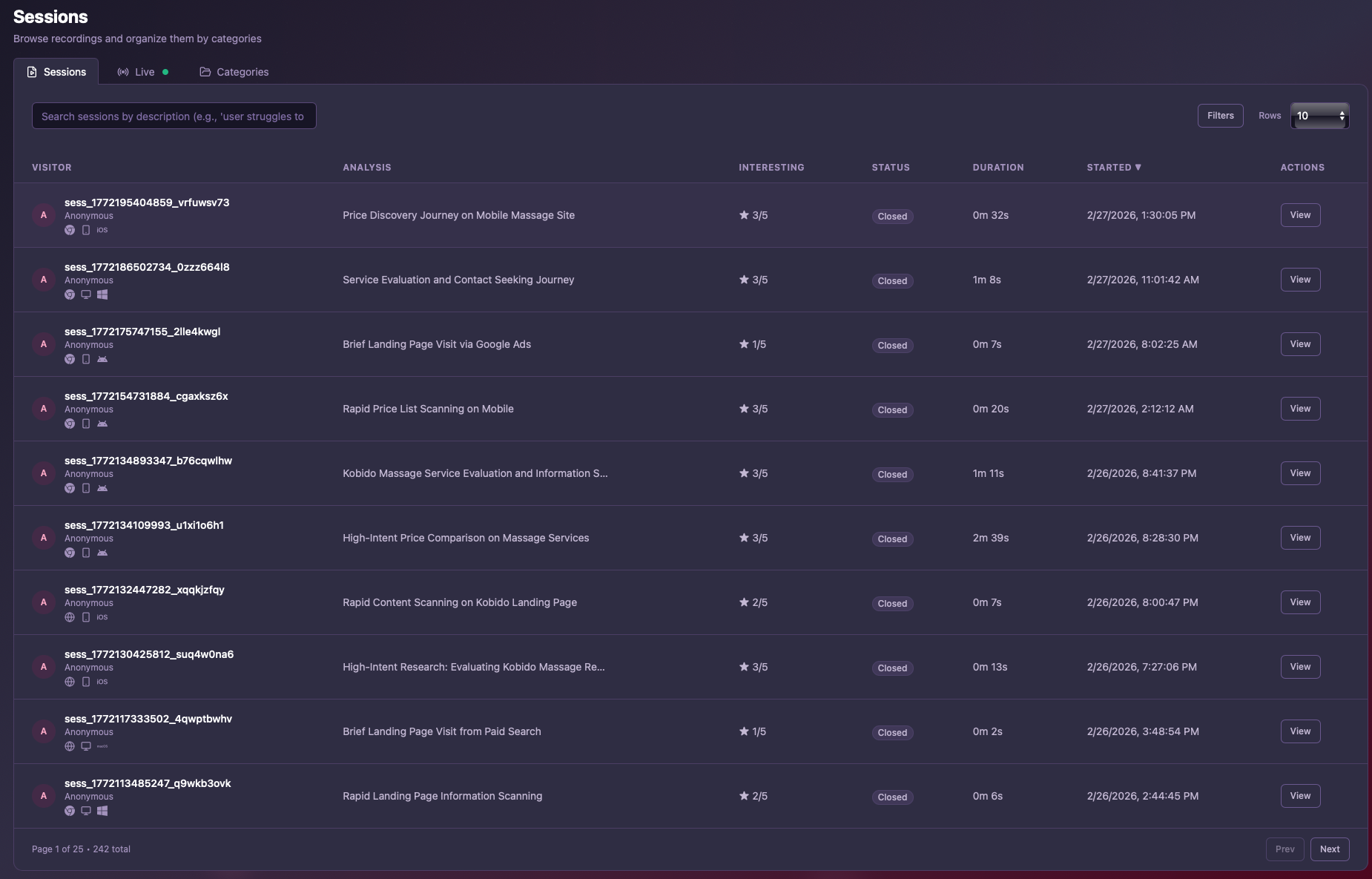Click the desktop monitor icon for session 0zzz664l8

pyautogui.click(x=86, y=294)
